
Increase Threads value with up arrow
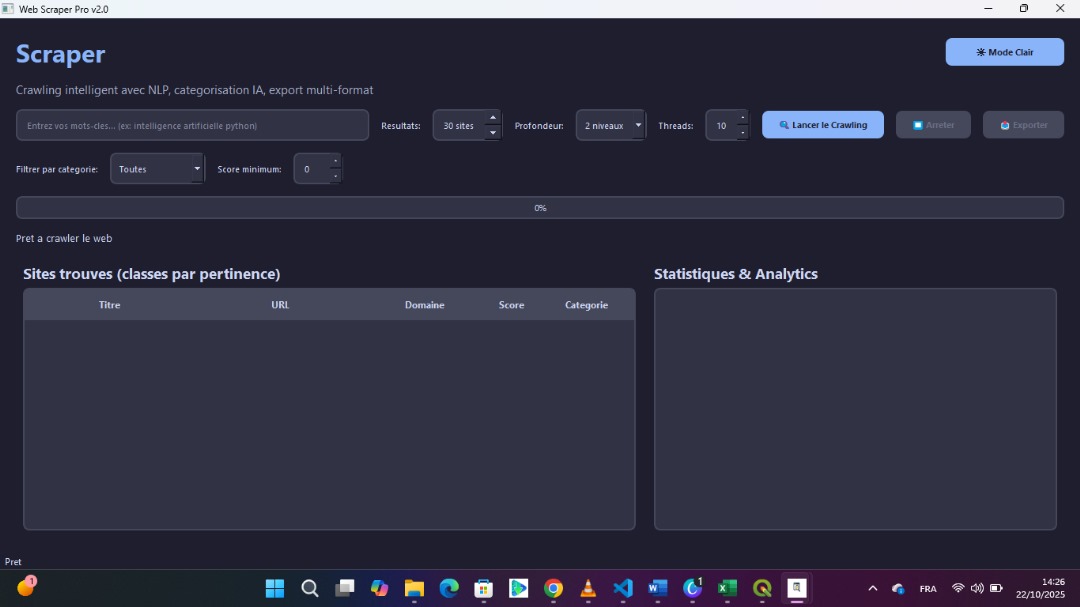741,118
